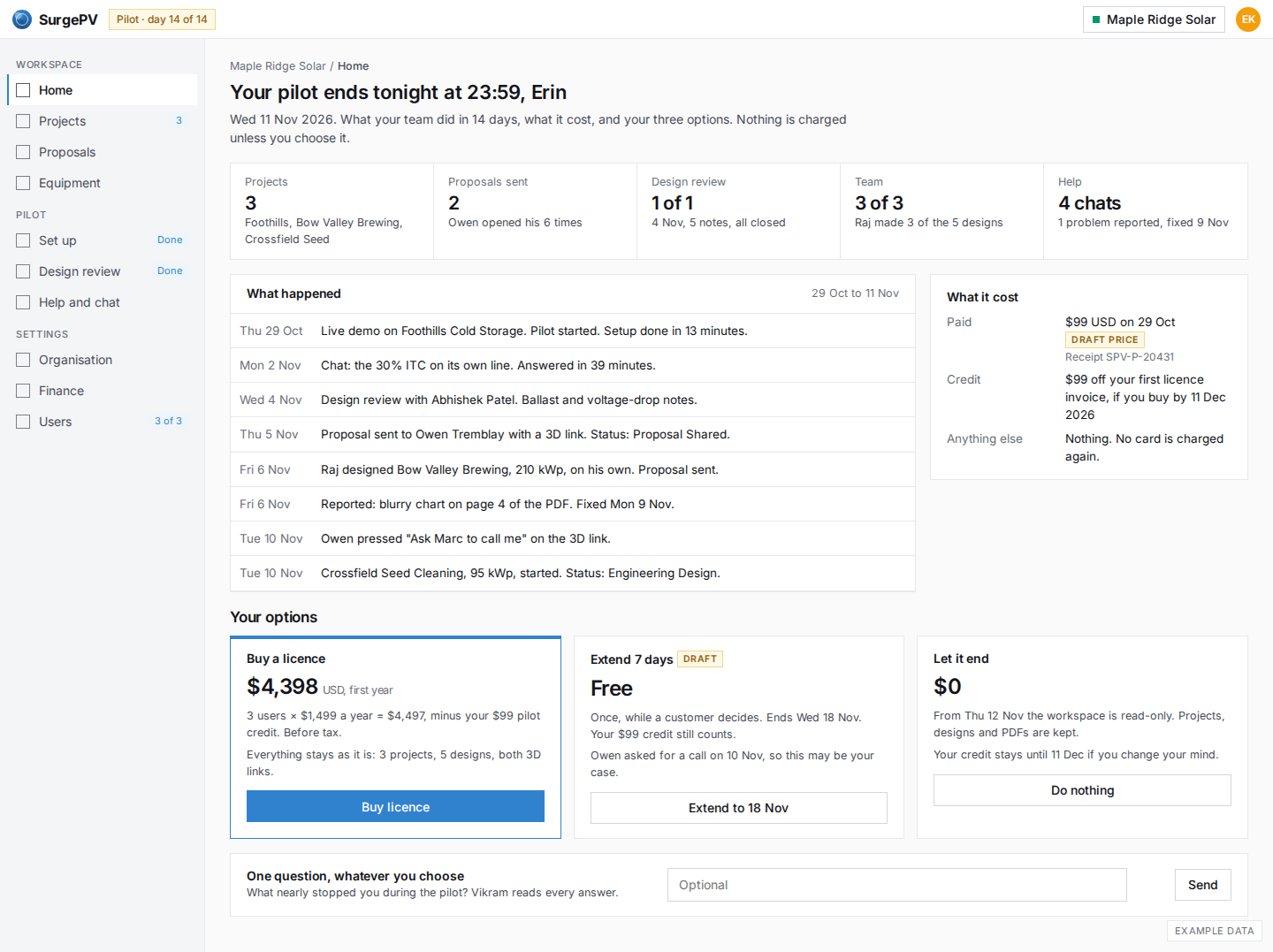Image resolution: width=1273 pixels, height=952 pixels.
Task: Send the pilot feedback answer
Action: coord(1202,885)
